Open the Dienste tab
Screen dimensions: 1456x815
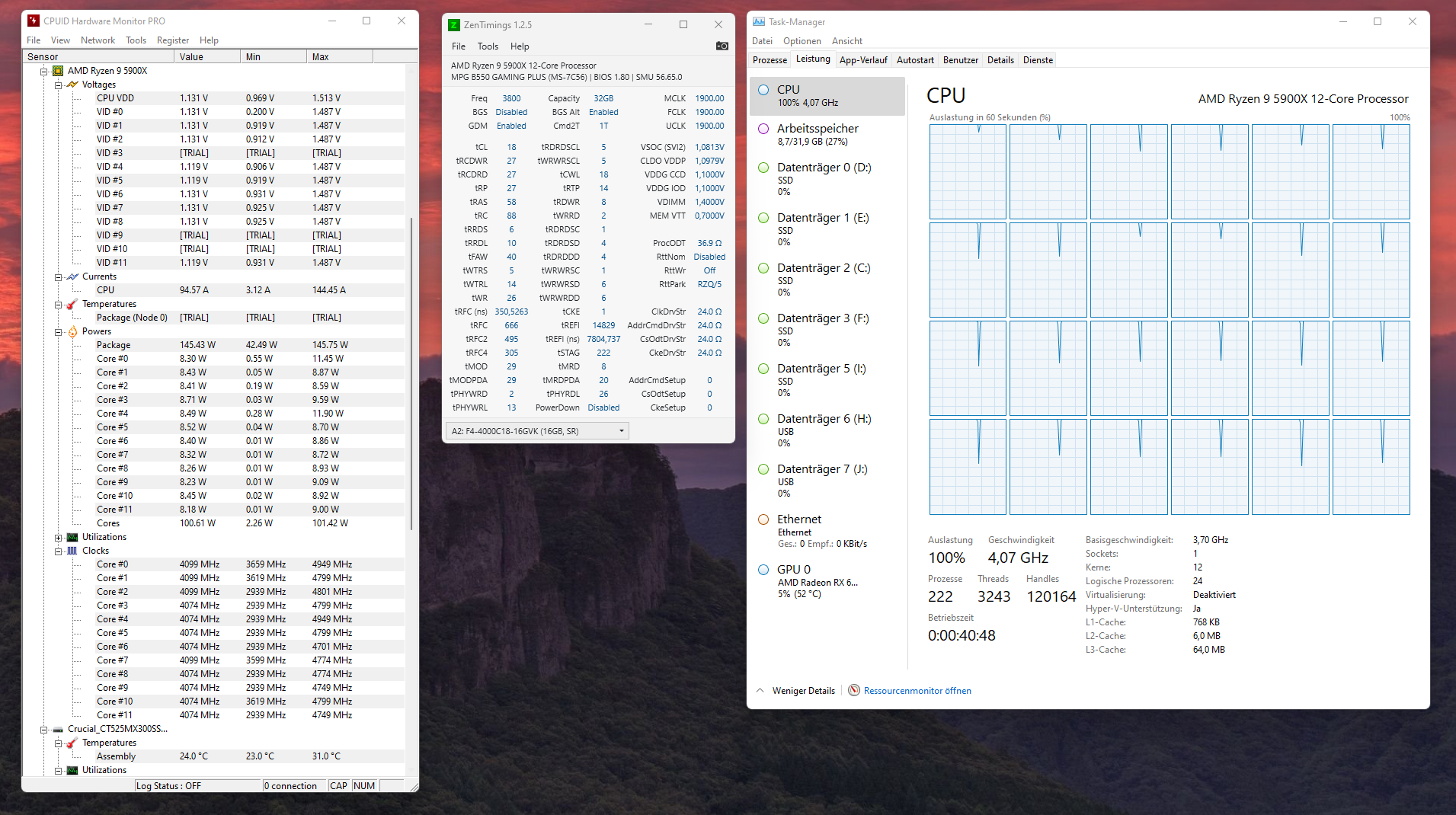(1038, 60)
